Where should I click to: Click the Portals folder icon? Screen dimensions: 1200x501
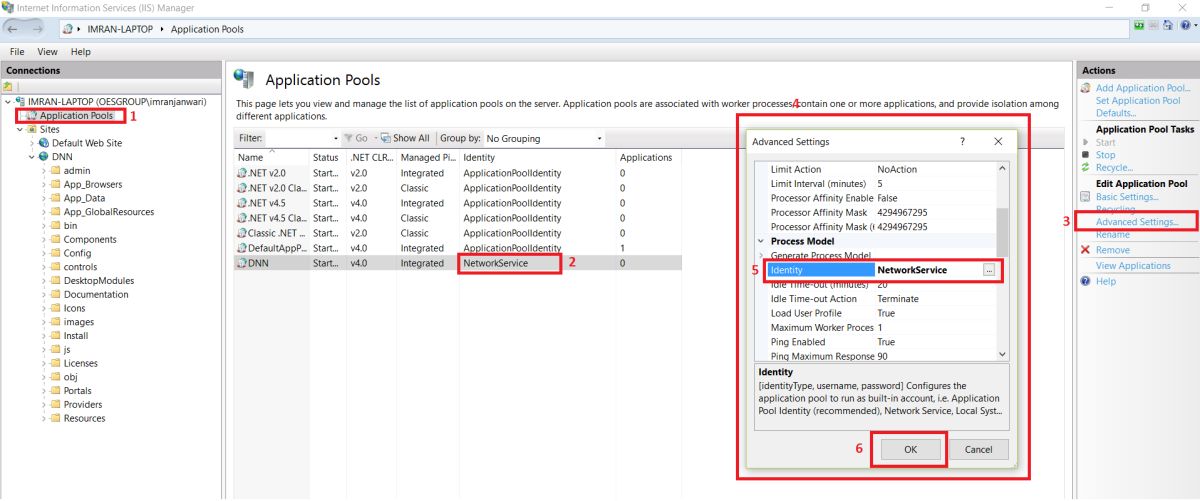pos(55,391)
